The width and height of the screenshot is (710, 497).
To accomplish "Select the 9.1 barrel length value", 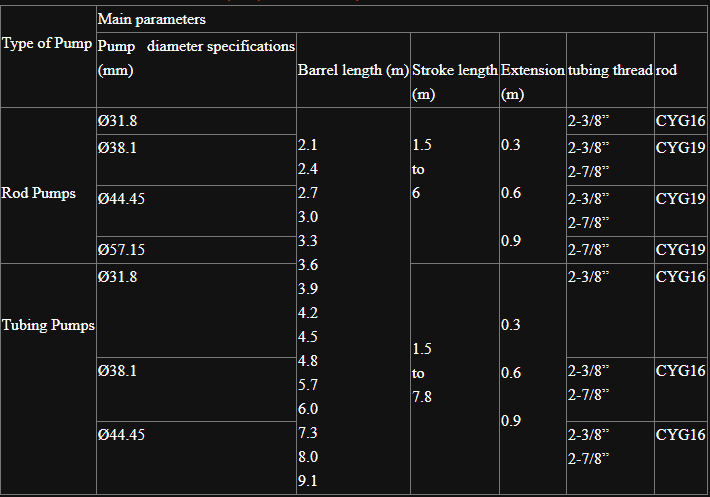I will point(308,481).
